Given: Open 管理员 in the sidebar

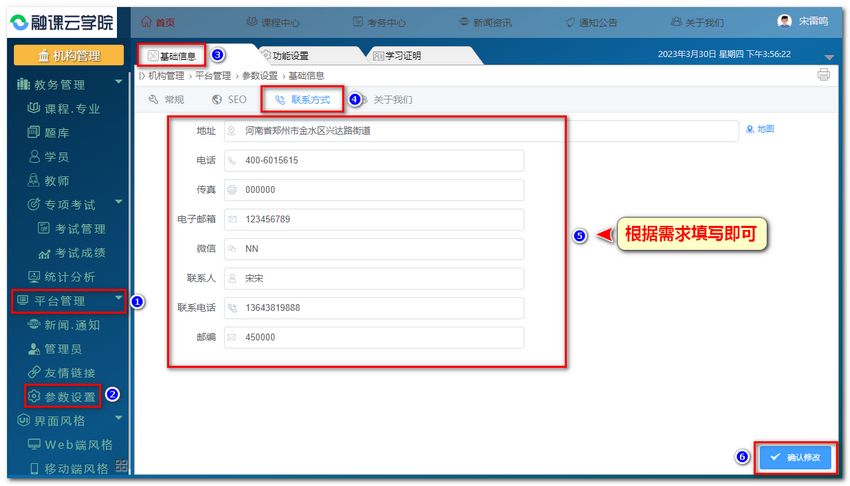Looking at the screenshot, I should (x=63, y=349).
